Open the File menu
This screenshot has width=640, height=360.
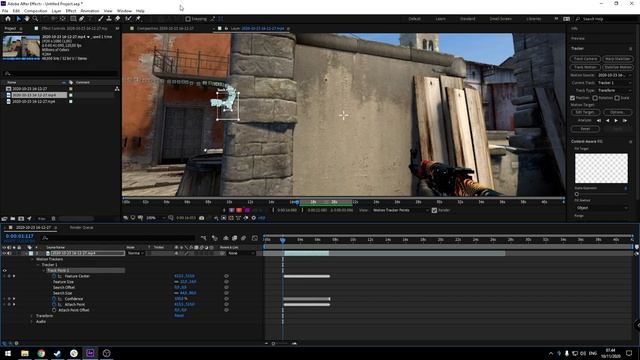pyautogui.click(x=5, y=11)
